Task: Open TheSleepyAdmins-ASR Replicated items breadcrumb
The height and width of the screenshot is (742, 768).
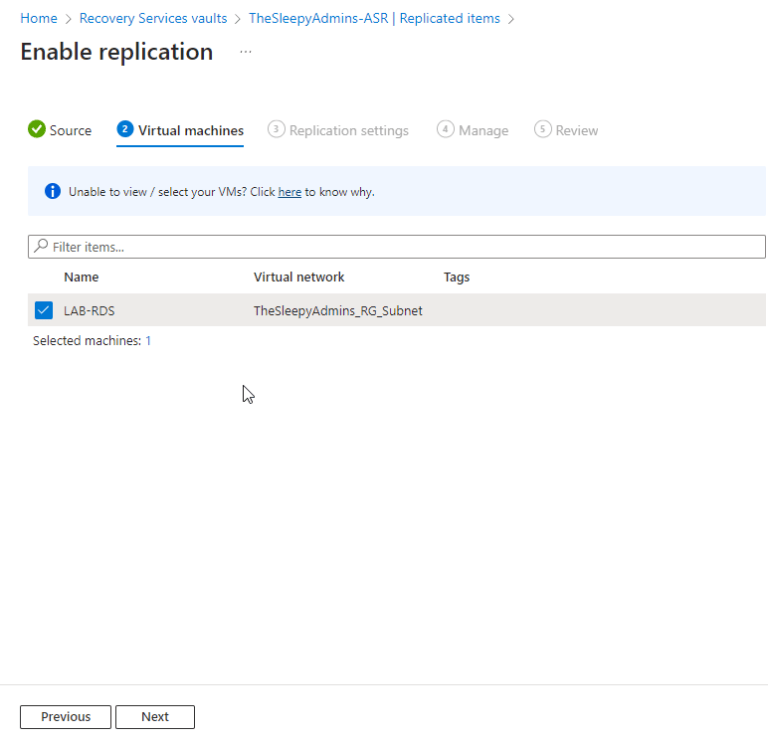Action: (x=374, y=19)
